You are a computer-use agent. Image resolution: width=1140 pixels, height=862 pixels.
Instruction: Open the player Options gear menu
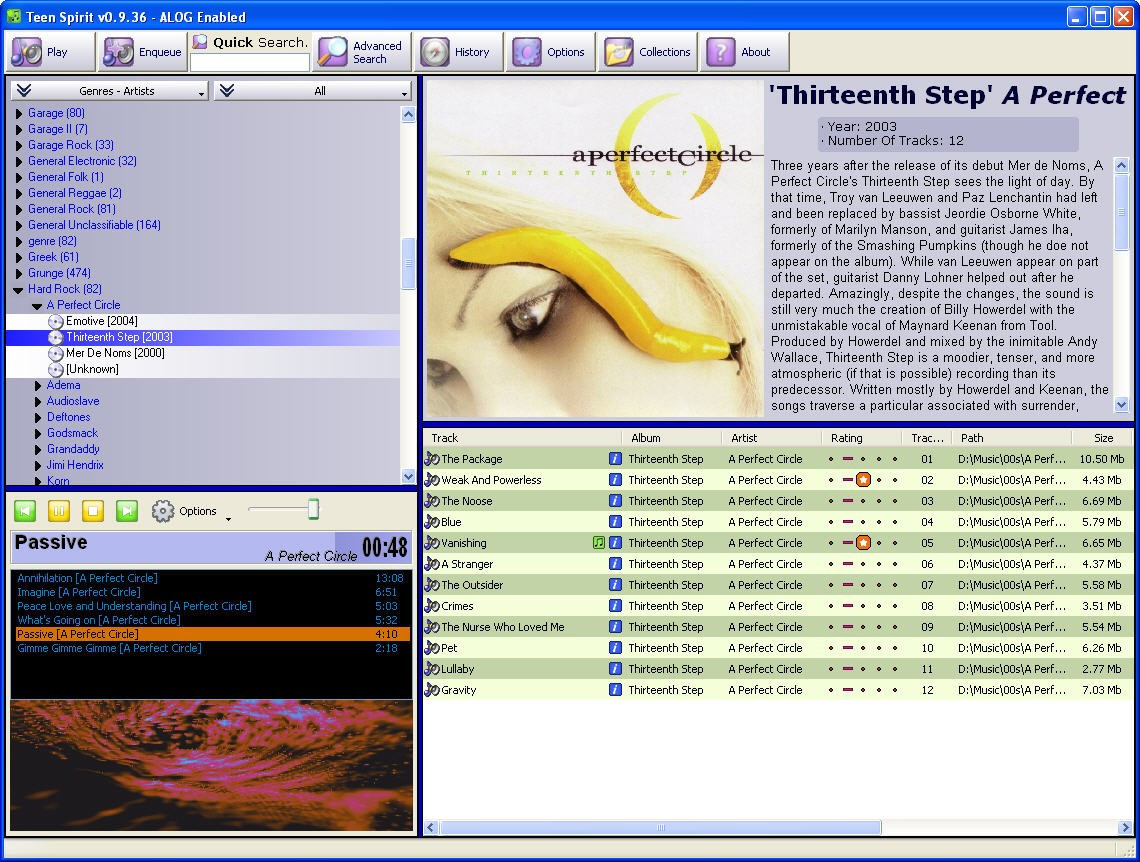[190, 511]
